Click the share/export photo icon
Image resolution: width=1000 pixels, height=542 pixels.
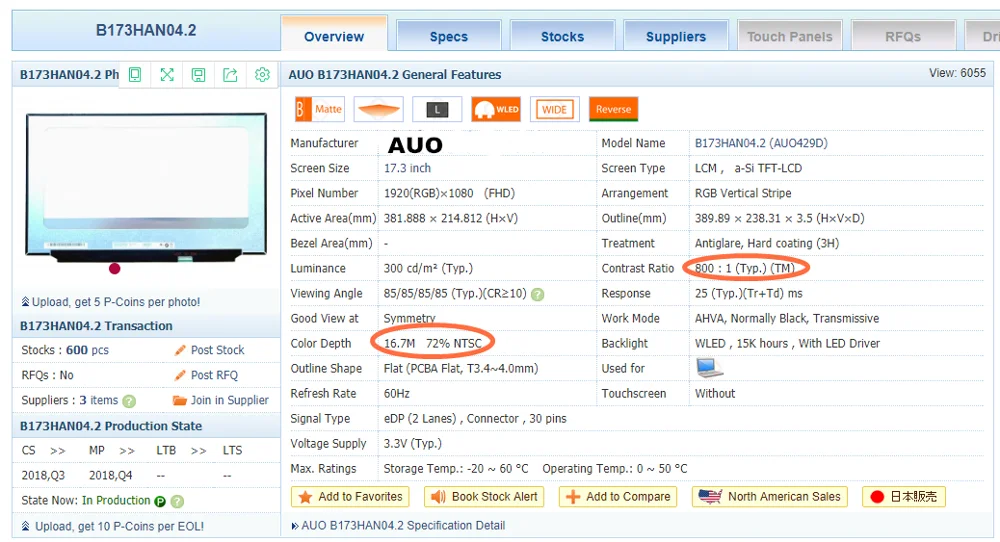(x=230, y=75)
